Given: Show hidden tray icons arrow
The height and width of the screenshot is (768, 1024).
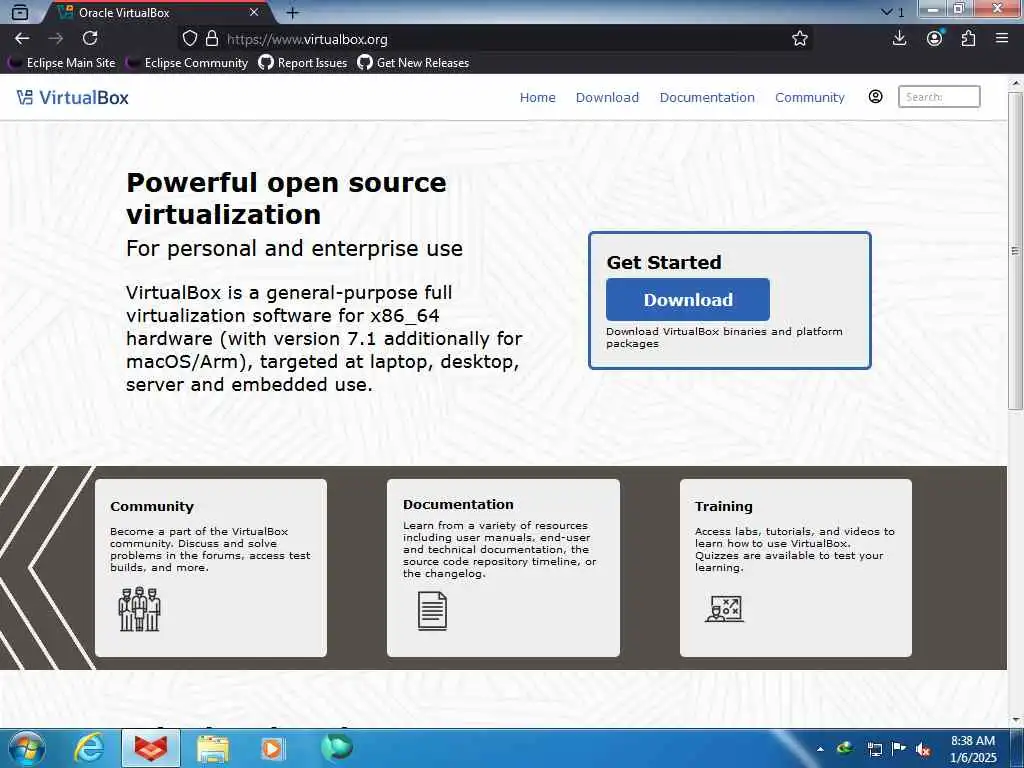Looking at the screenshot, I should coord(820,749).
